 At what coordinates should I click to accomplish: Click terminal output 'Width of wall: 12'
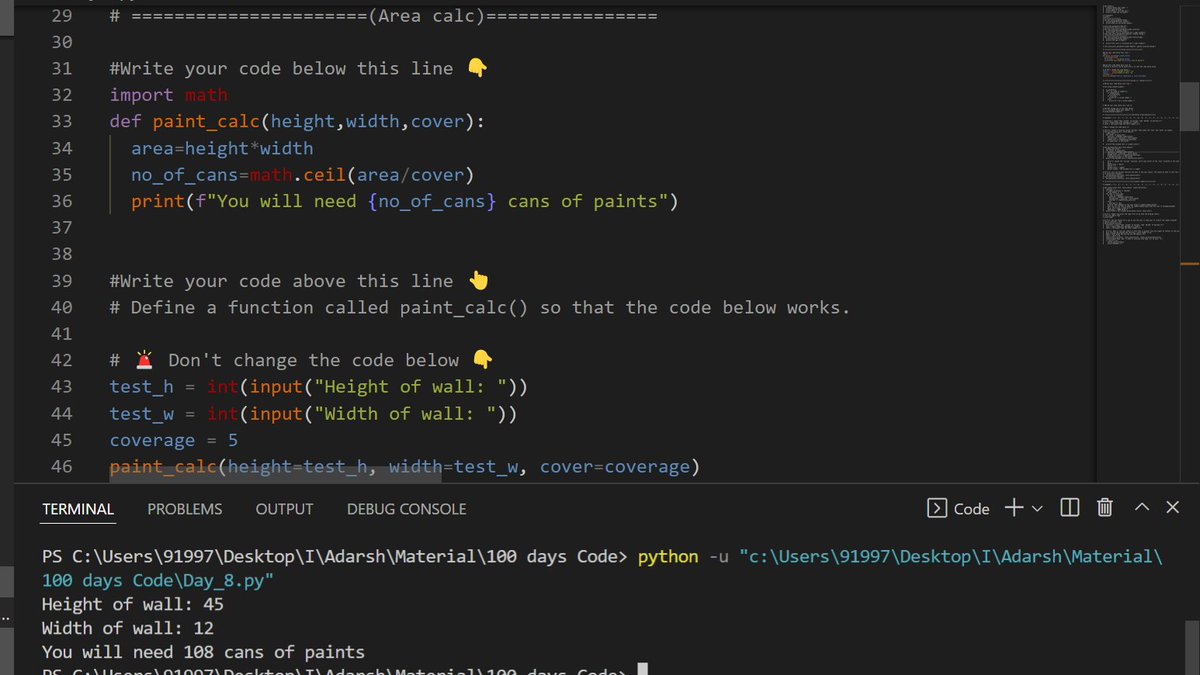(x=128, y=628)
